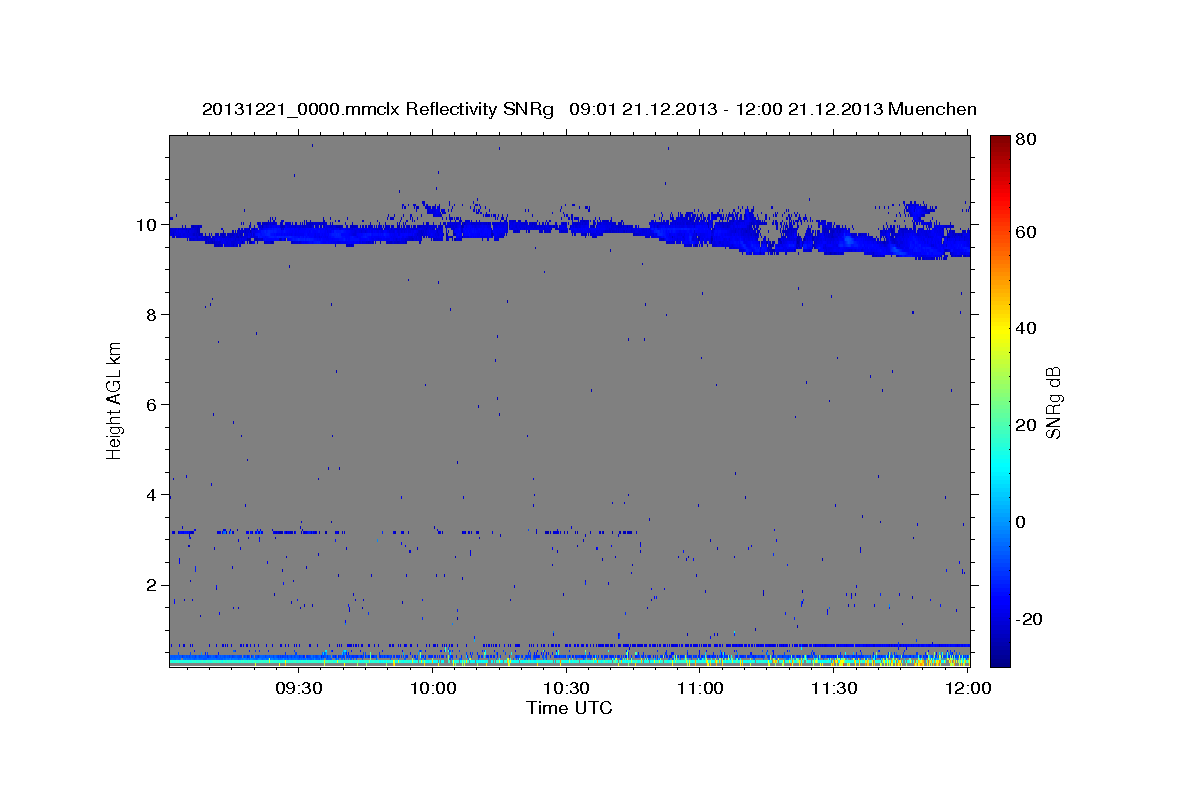The width and height of the screenshot is (1200, 800).
Task: Click the 10:30 time tick label
Action: (x=566, y=688)
